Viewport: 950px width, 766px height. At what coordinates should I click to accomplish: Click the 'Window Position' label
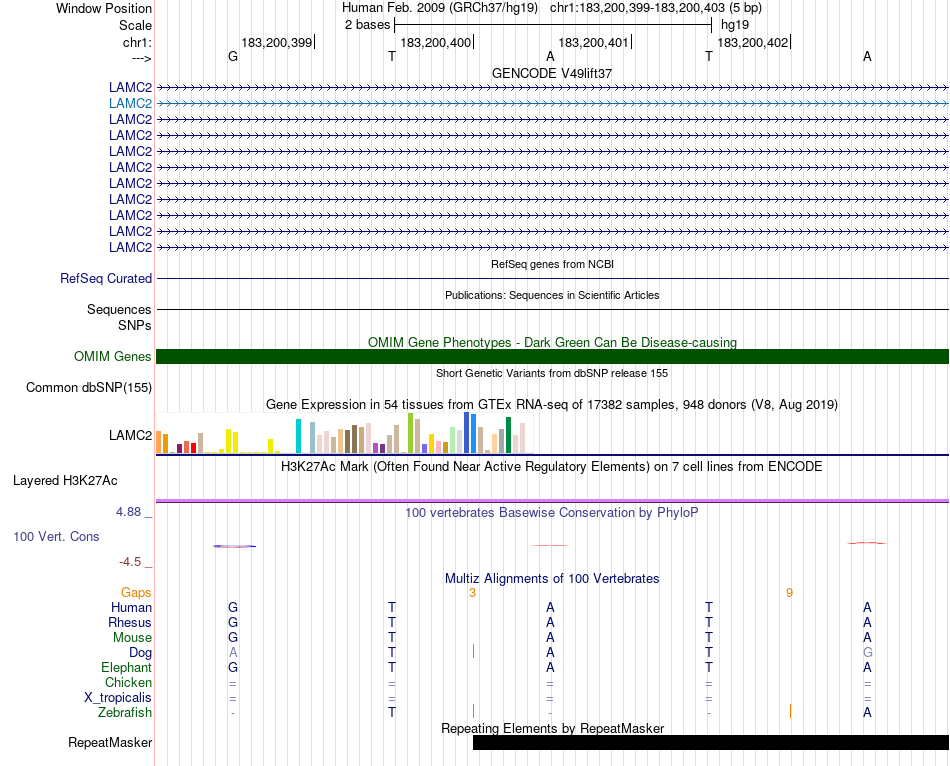point(104,8)
